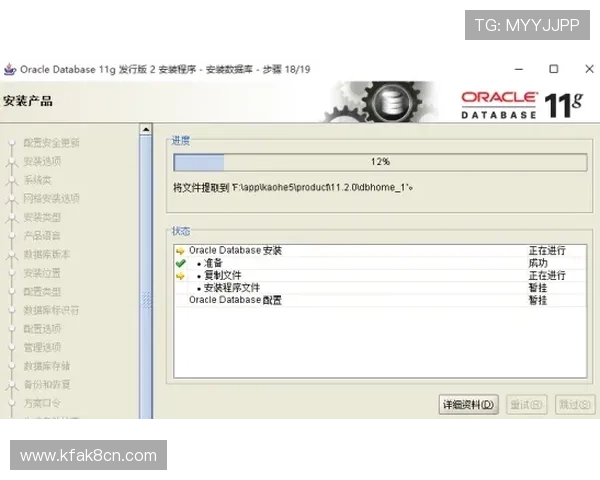This screenshot has width=600, height=480.
Task: Click the Oracle Database 安装 status row
Action: 380,251
